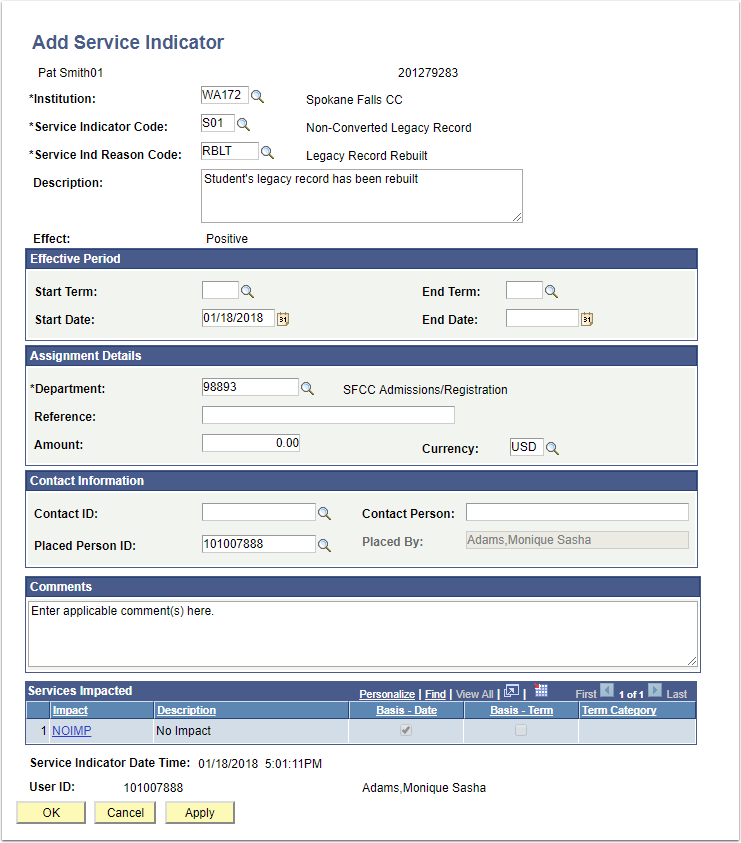Viewport: 741px width, 843px height.
Task: Click Legacy Record Rebuilt text
Action: (367, 156)
